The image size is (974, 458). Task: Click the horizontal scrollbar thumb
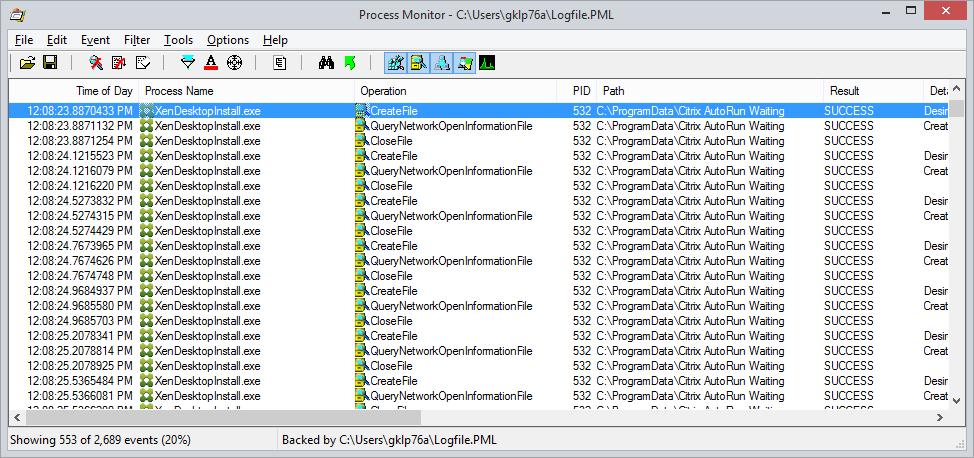(x=224, y=418)
